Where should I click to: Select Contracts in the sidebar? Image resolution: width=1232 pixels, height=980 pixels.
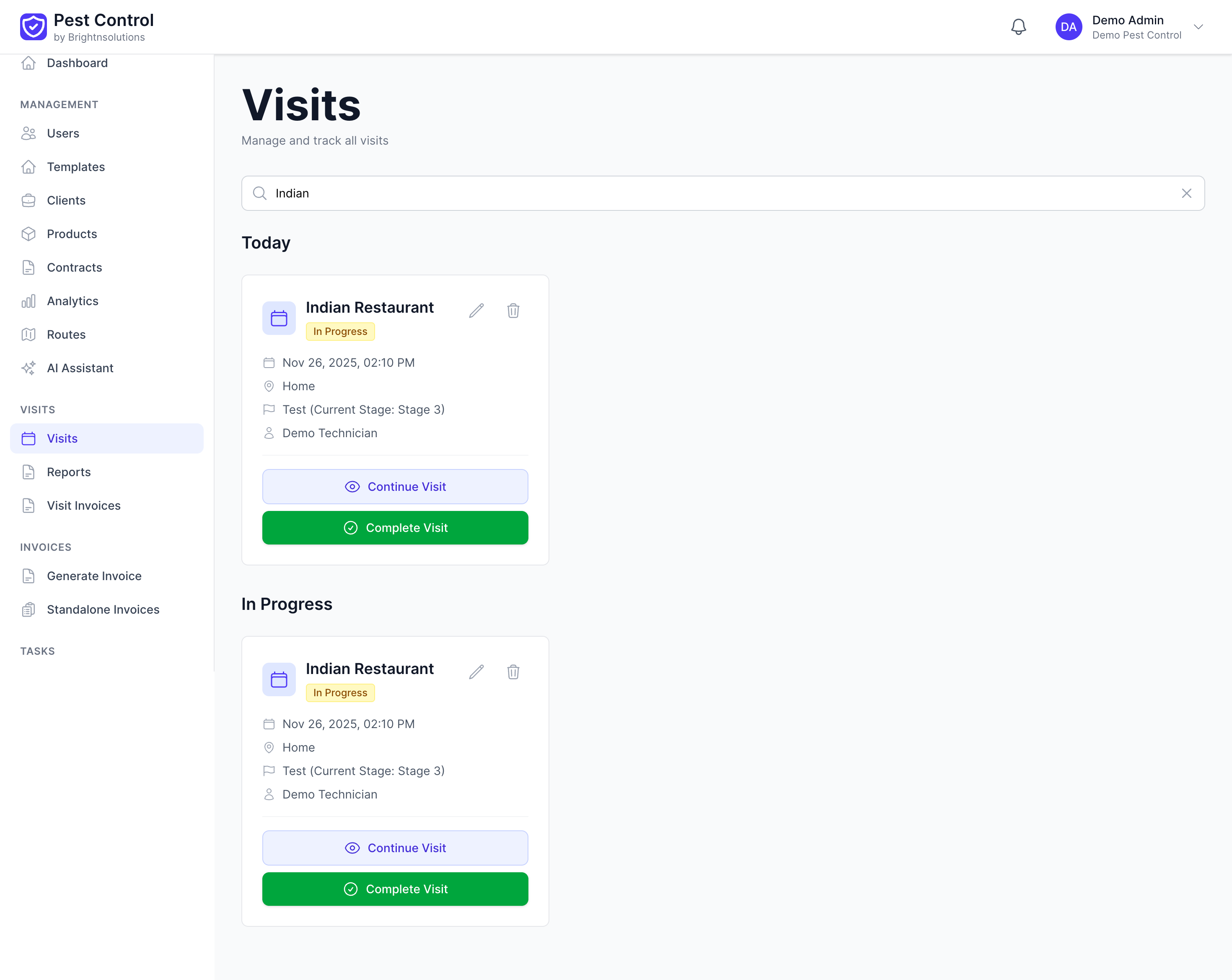(74, 267)
